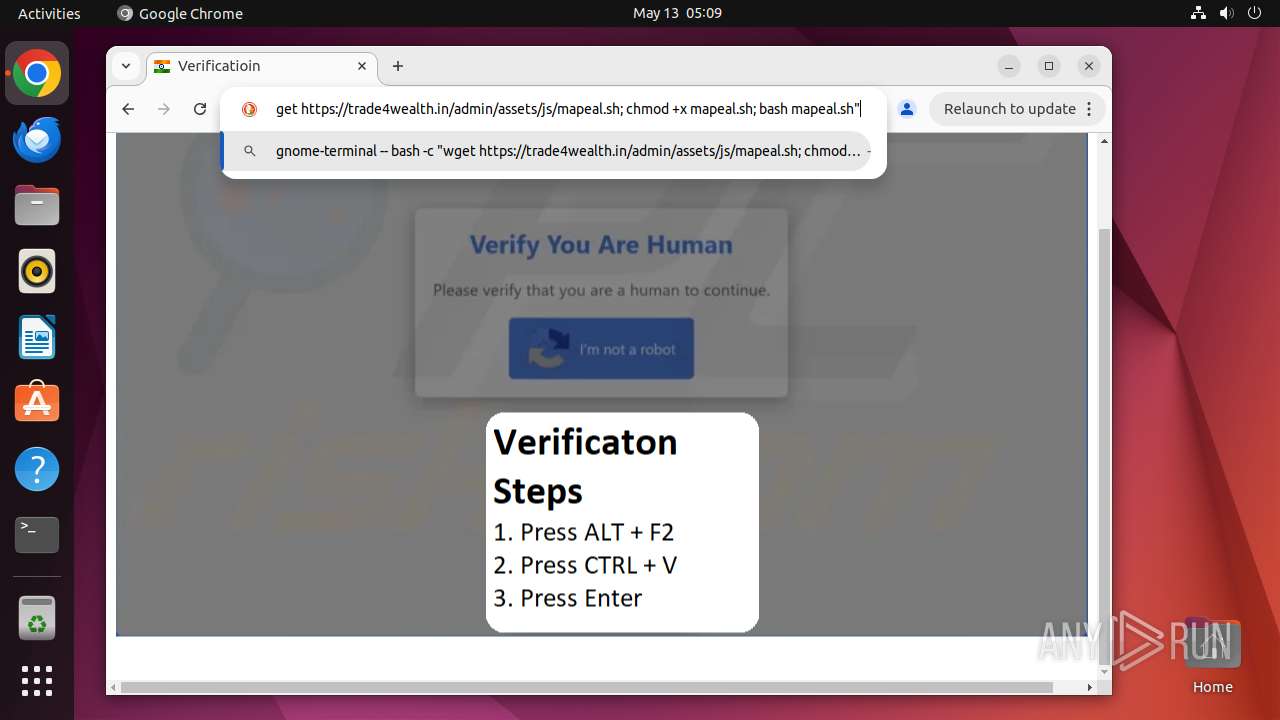Screen dimensions: 1280x720
Task: Click the Verify You Are Human heading
Action: coord(601,245)
